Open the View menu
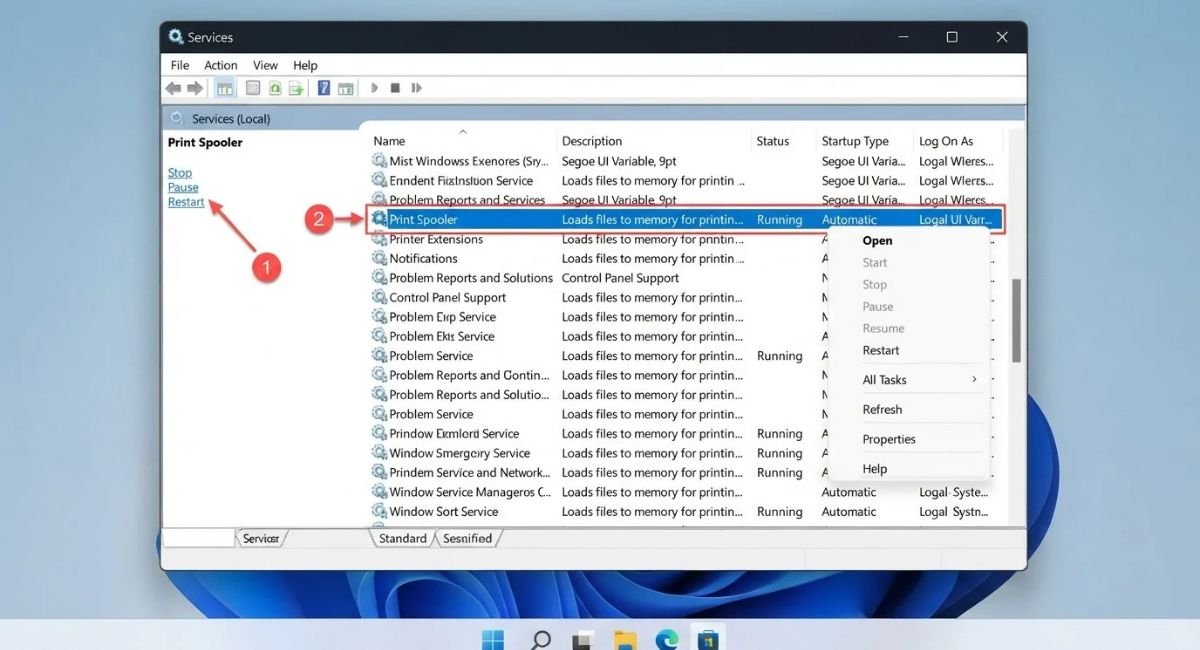Screen dimensions: 1200x650 pos(265,65)
